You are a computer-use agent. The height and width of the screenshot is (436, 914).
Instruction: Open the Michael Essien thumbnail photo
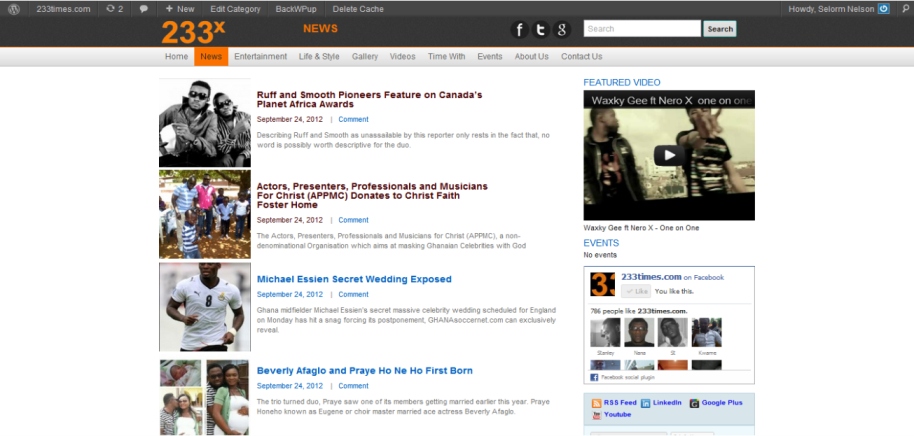(205, 307)
